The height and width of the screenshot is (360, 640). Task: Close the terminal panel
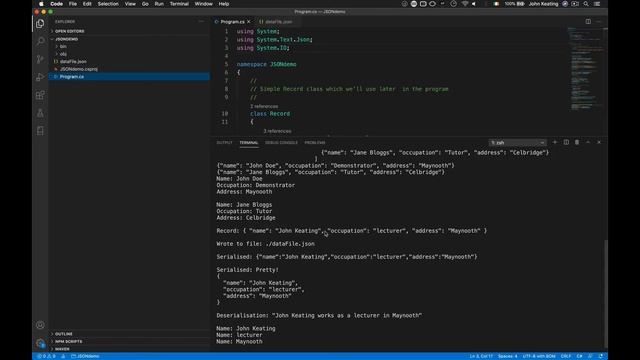coord(599,142)
